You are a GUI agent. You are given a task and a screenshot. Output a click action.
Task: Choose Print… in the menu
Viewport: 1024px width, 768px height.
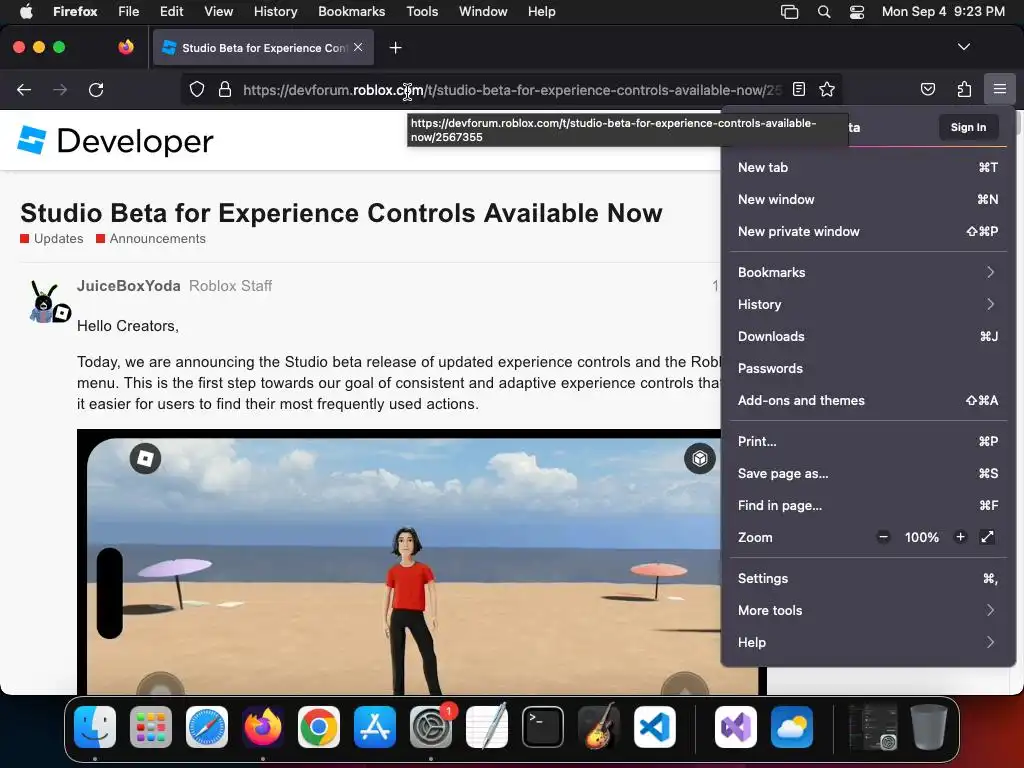(868, 441)
